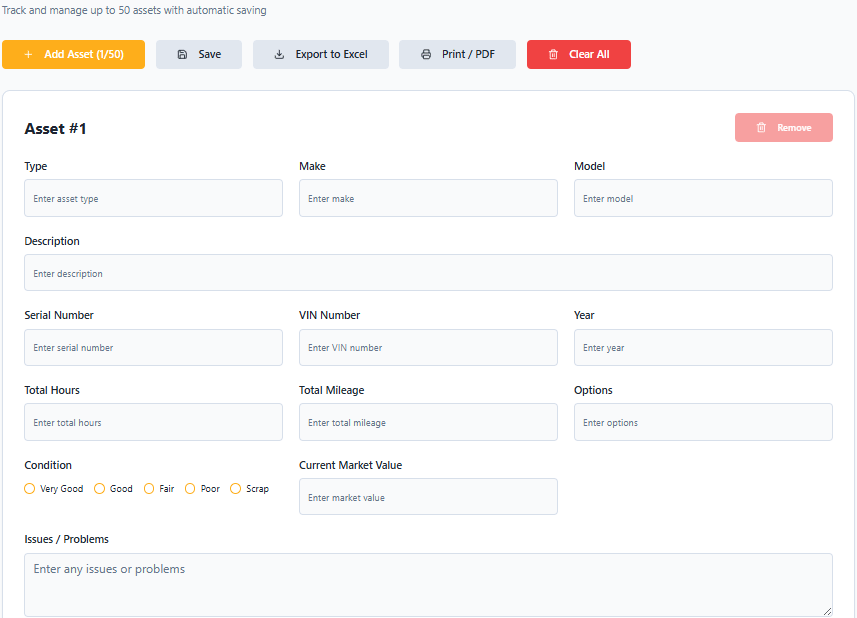
Task: Click the trash icon in Clear All
Action: [x=553, y=55]
